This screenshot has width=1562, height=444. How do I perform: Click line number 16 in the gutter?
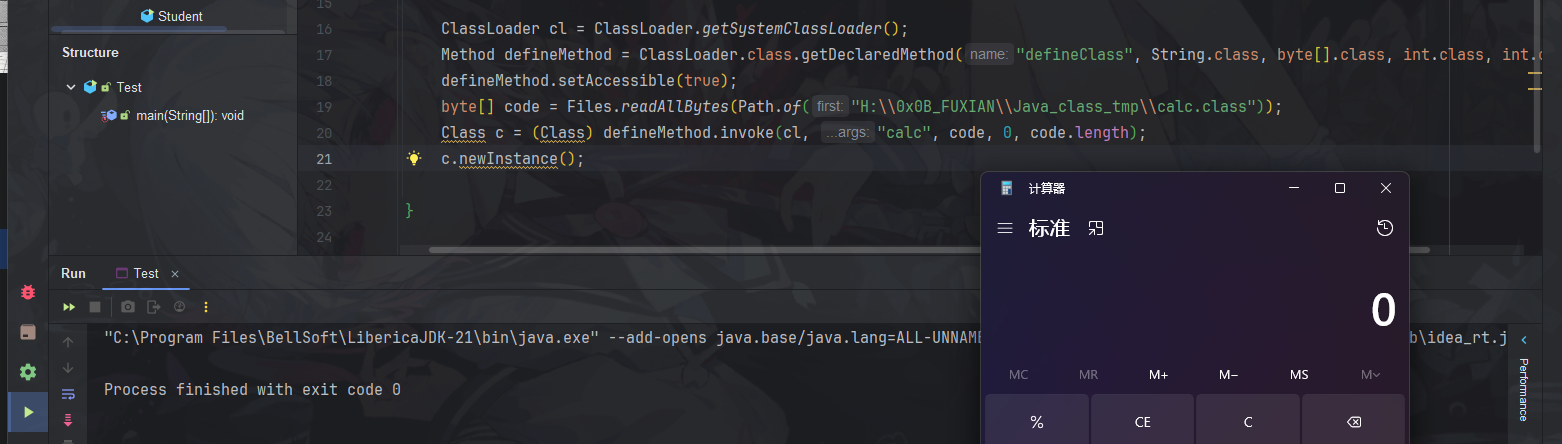coord(323,28)
